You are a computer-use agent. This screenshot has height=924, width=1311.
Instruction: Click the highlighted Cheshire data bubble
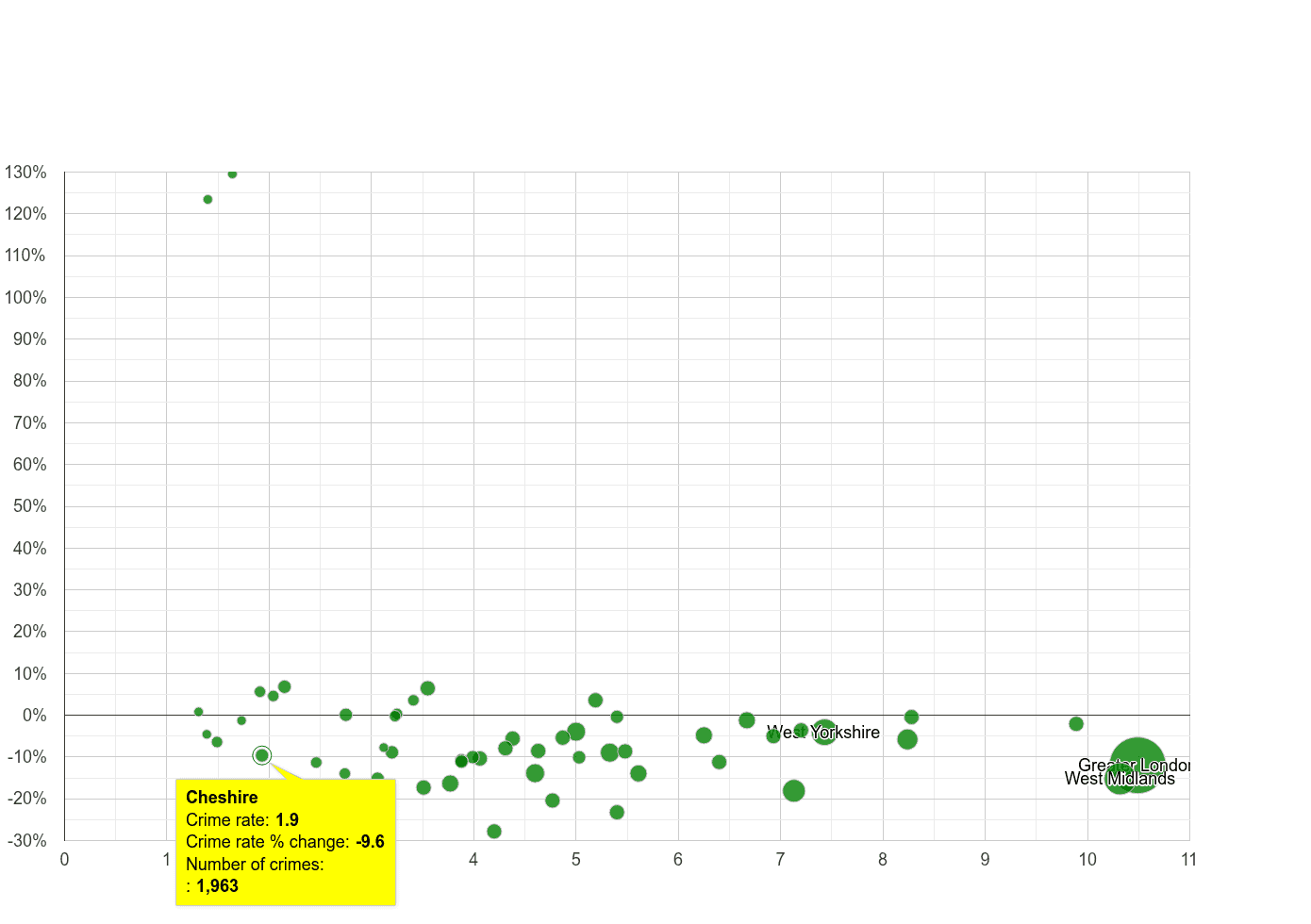point(262,755)
